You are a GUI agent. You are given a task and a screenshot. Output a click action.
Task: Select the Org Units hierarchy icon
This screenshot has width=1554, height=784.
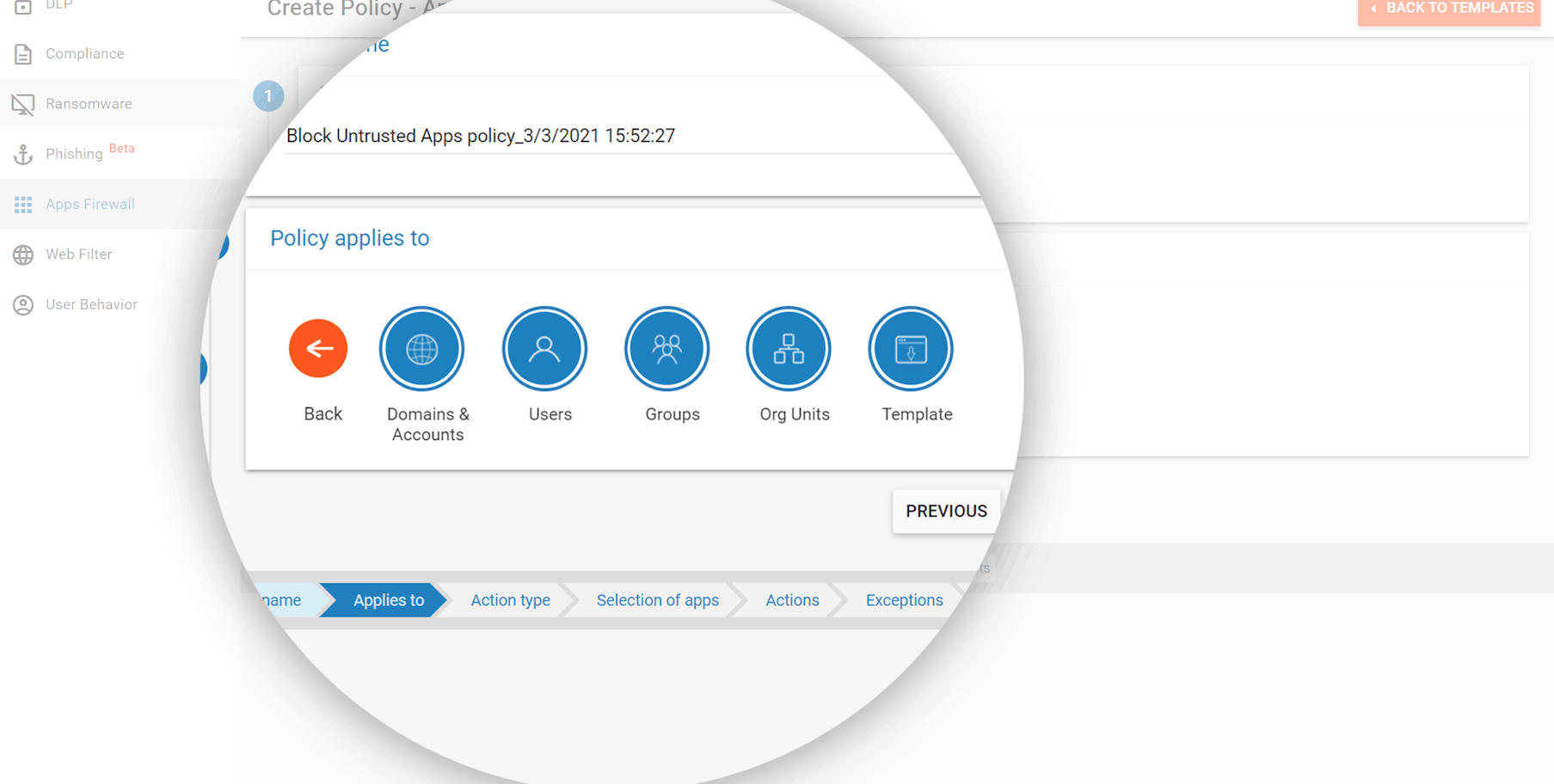[x=789, y=349]
